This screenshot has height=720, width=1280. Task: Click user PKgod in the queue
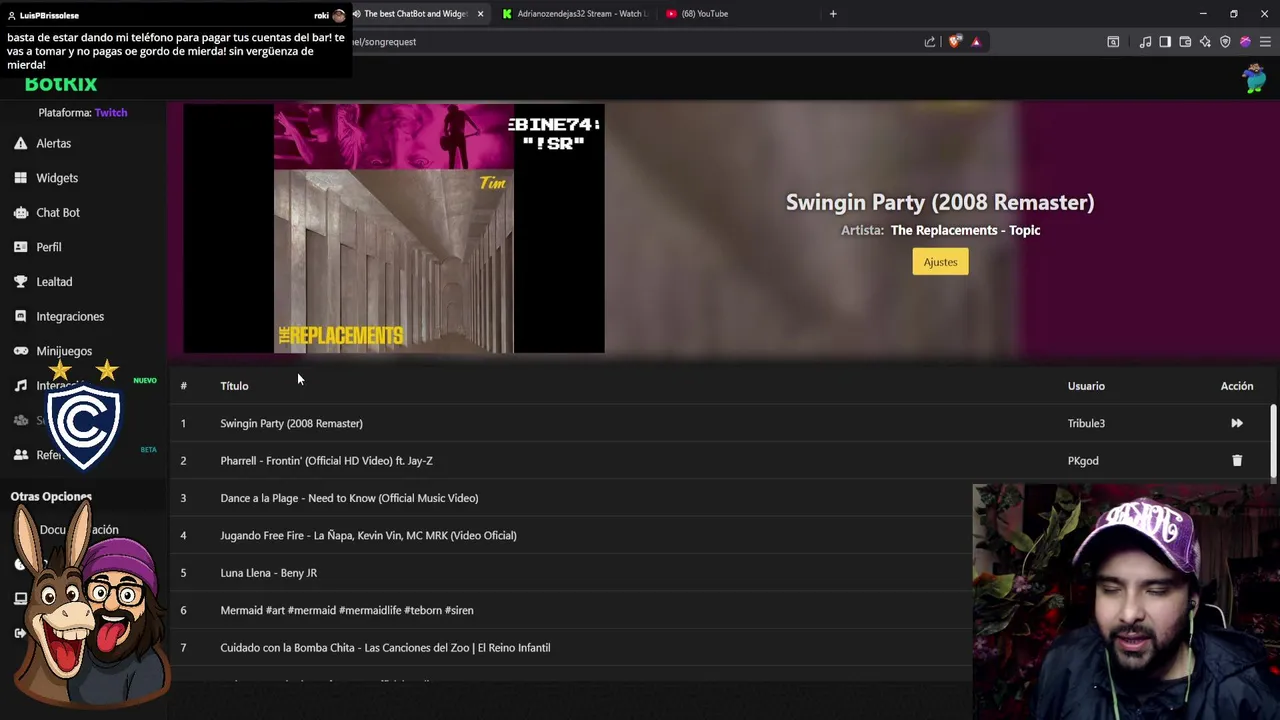click(1083, 461)
